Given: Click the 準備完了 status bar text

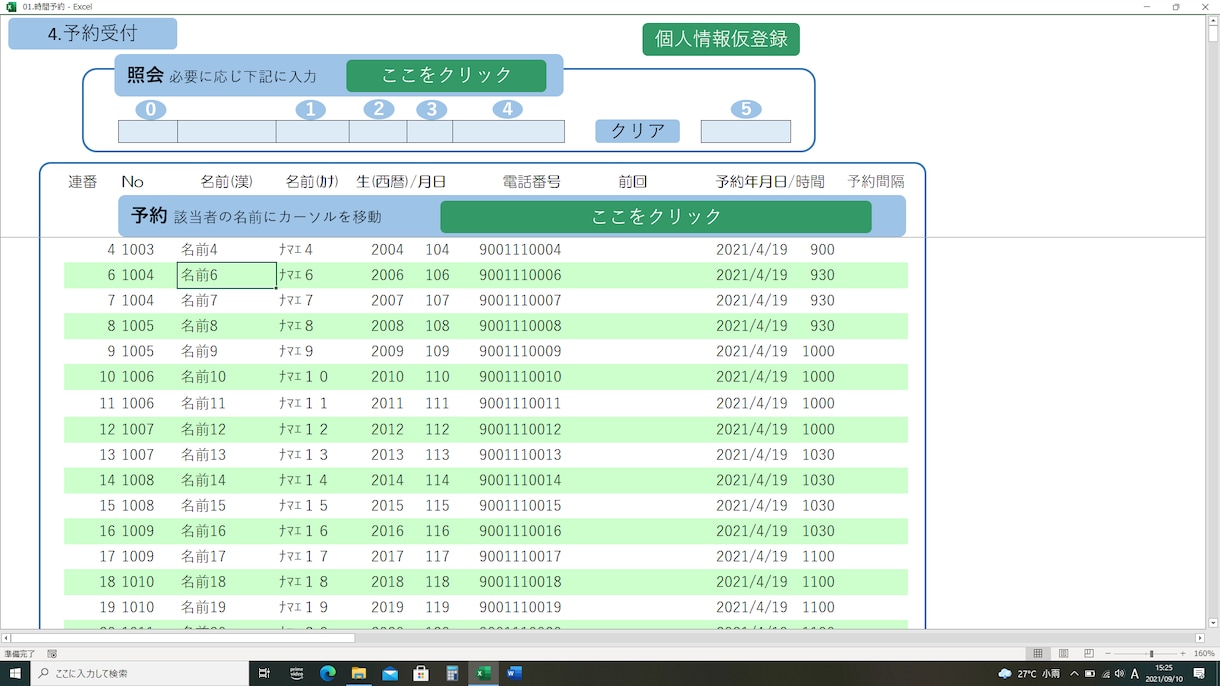Looking at the screenshot, I should pos(19,653).
